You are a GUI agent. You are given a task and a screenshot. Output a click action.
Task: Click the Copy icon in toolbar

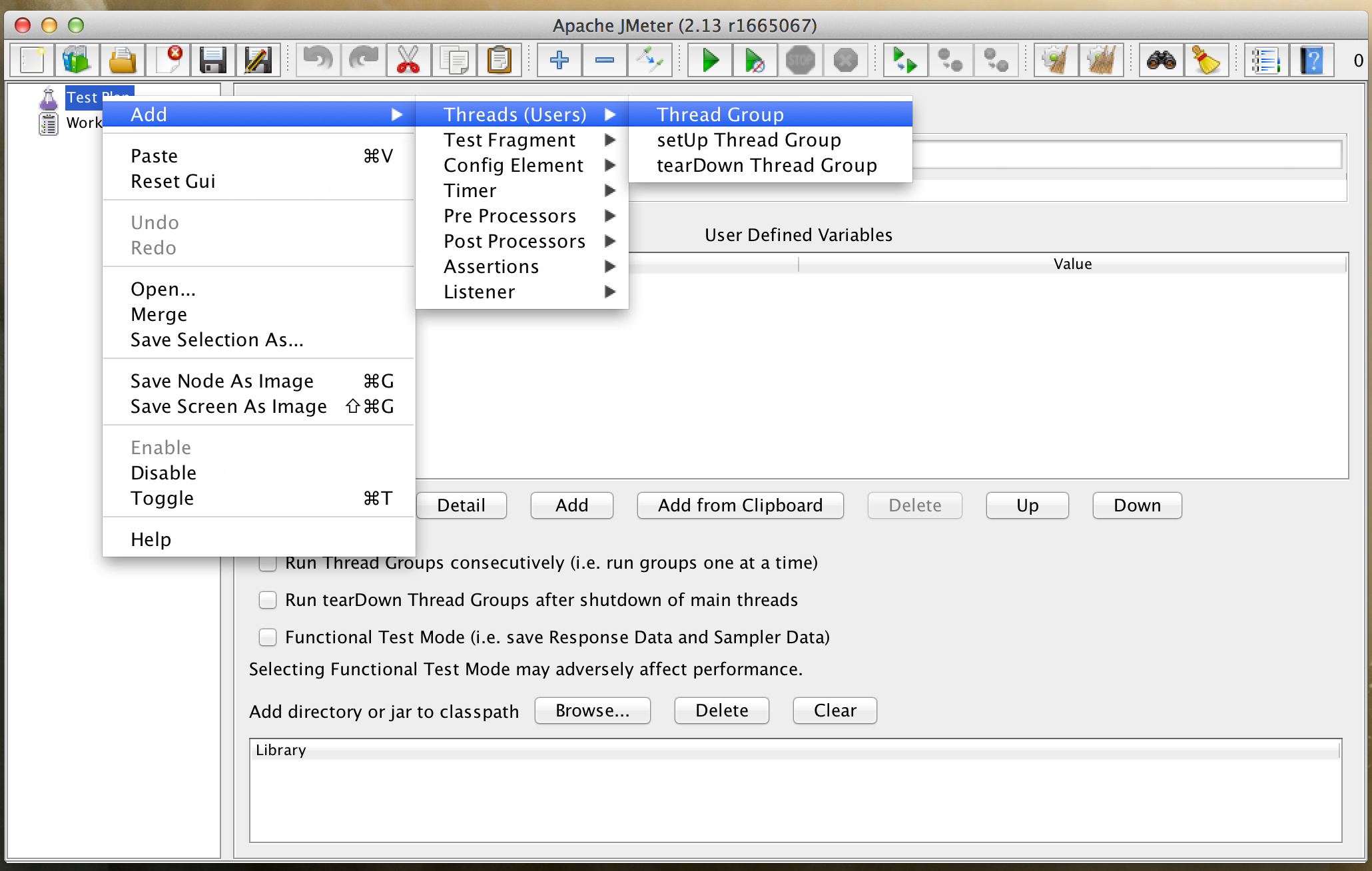[454, 61]
